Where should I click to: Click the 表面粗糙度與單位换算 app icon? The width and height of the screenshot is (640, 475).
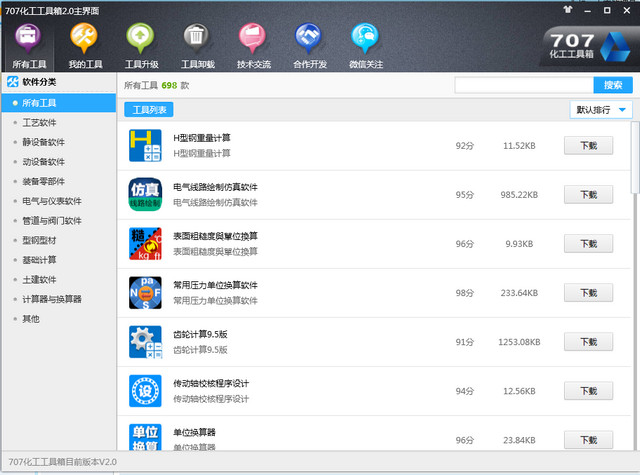[x=145, y=244]
